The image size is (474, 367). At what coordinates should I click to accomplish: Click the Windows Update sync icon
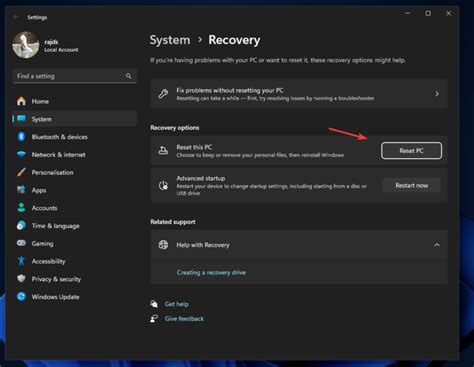point(21,296)
